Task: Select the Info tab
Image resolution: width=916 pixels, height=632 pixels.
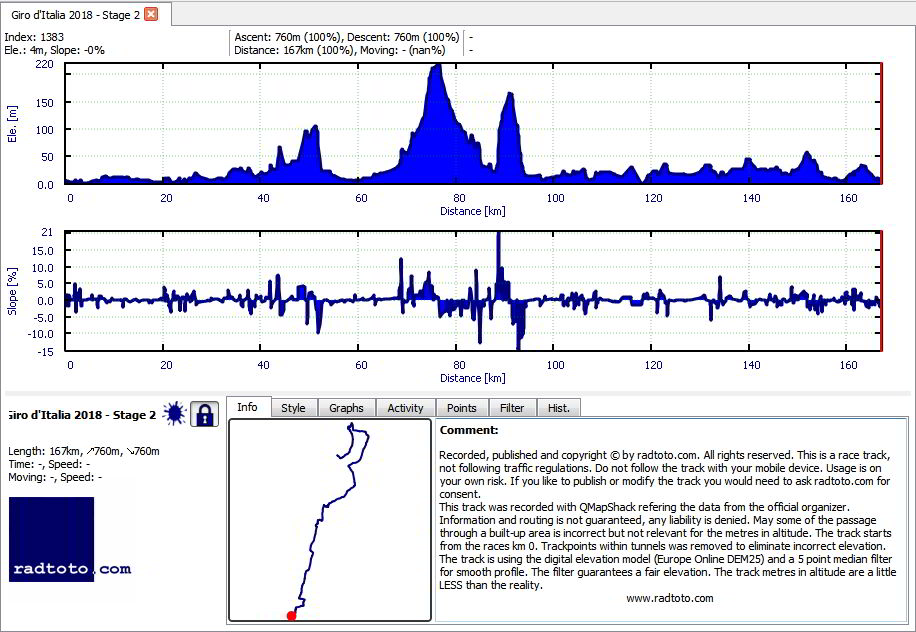Action: coord(248,407)
